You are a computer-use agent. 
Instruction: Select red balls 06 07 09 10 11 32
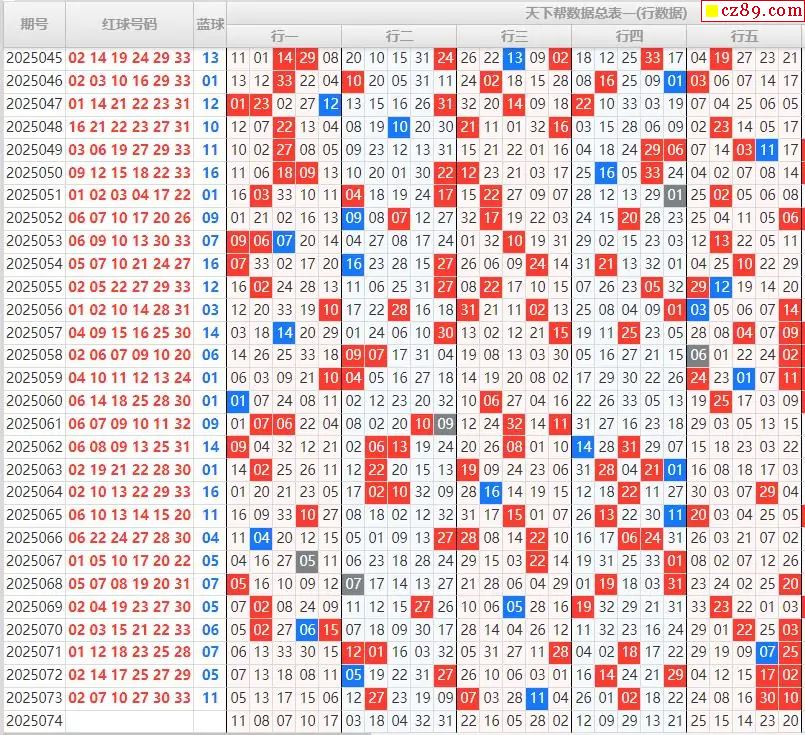tap(129, 424)
